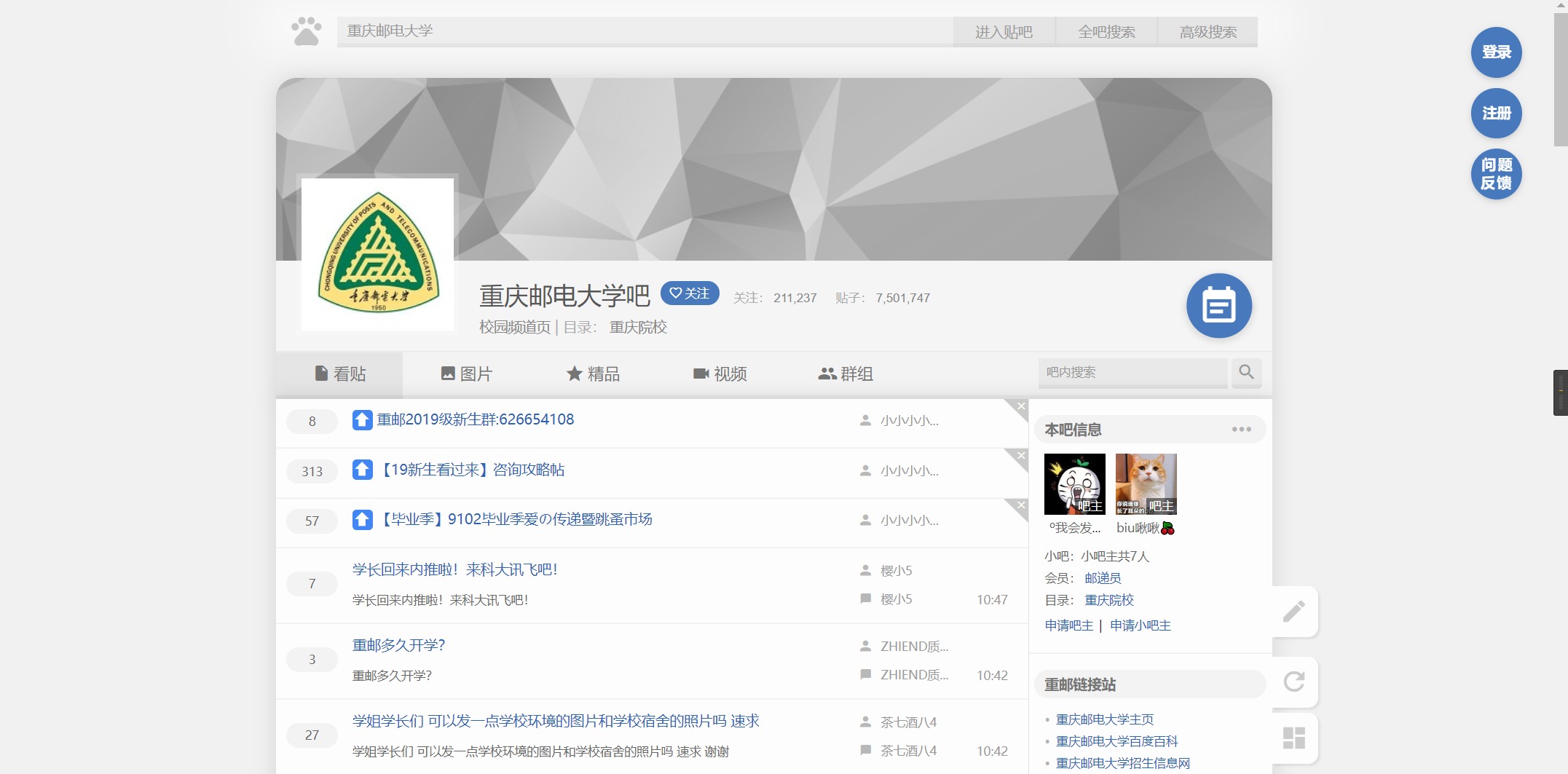Focus the top search field 重庆邮电大学
The image size is (1568, 774).
click(x=645, y=31)
